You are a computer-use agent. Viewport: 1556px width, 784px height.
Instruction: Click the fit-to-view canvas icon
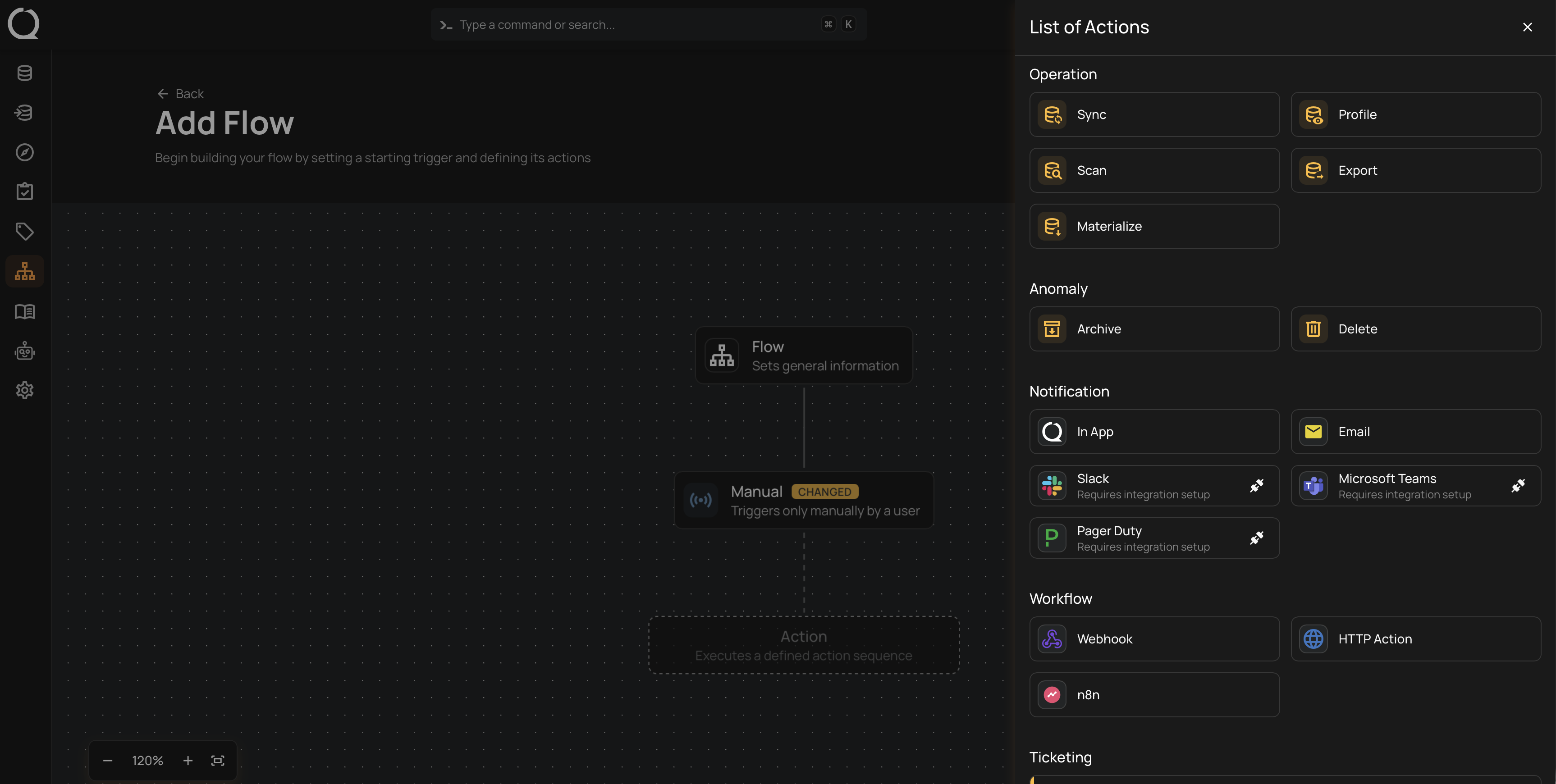tap(217, 761)
